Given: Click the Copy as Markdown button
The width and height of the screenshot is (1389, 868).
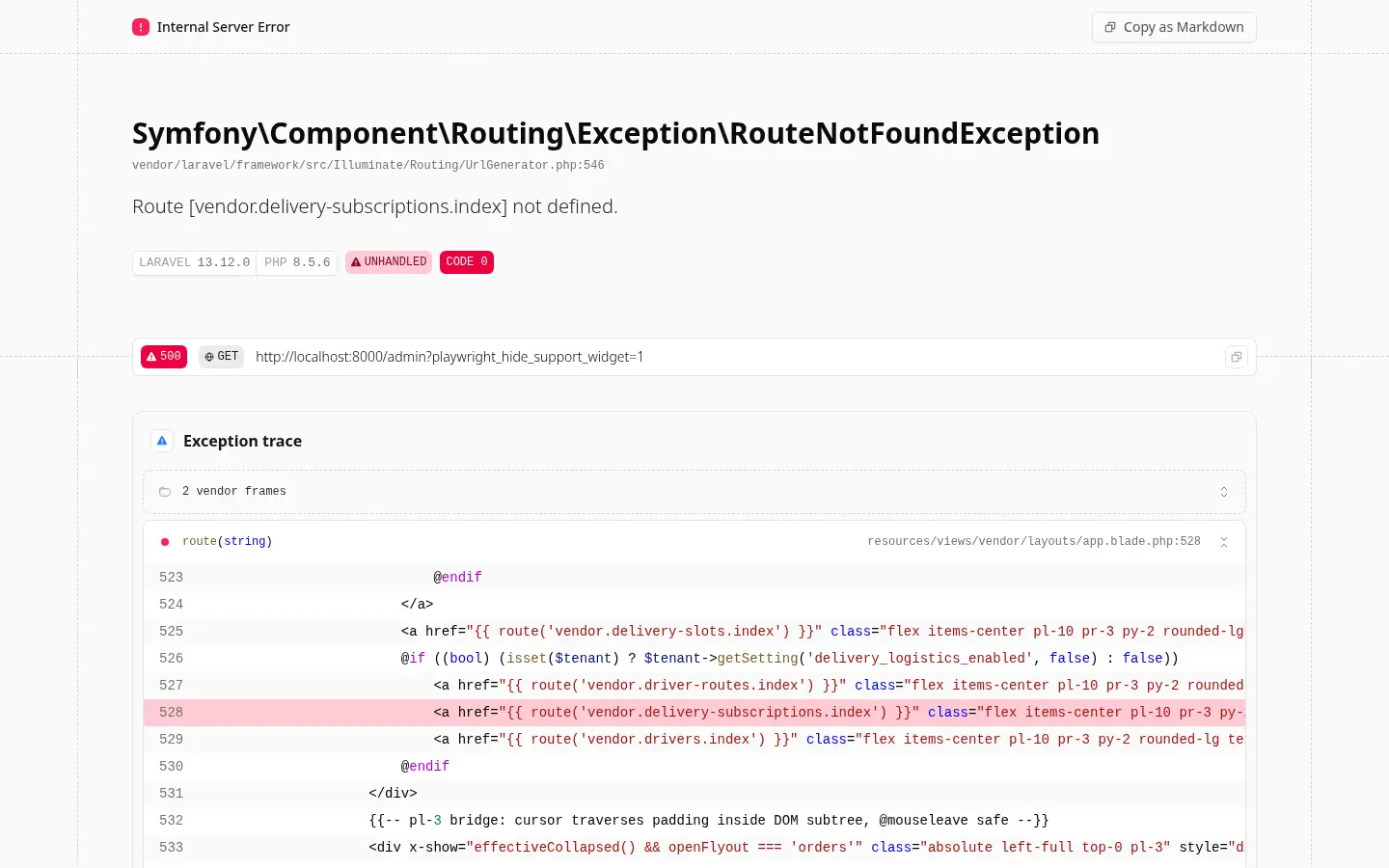Looking at the screenshot, I should coord(1174,27).
